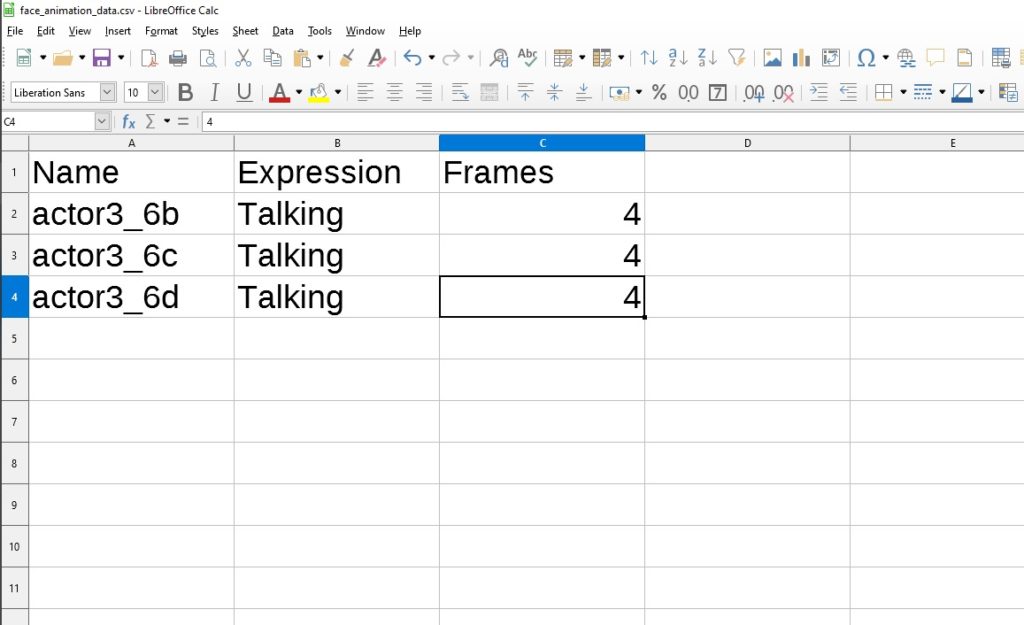Open the Data menu
The height and width of the screenshot is (625, 1024).
(x=282, y=31)
